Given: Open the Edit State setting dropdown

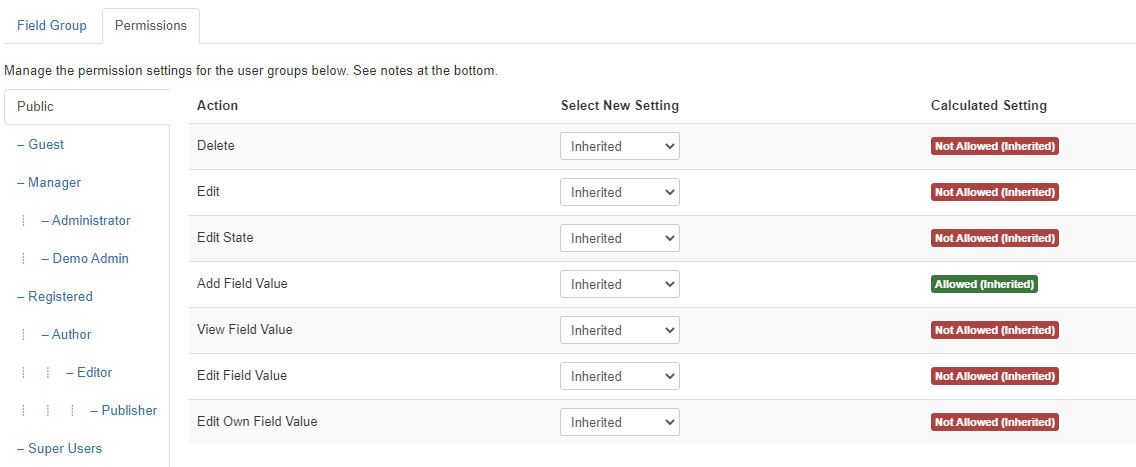Looking at the screenshot, I should 620,238.
